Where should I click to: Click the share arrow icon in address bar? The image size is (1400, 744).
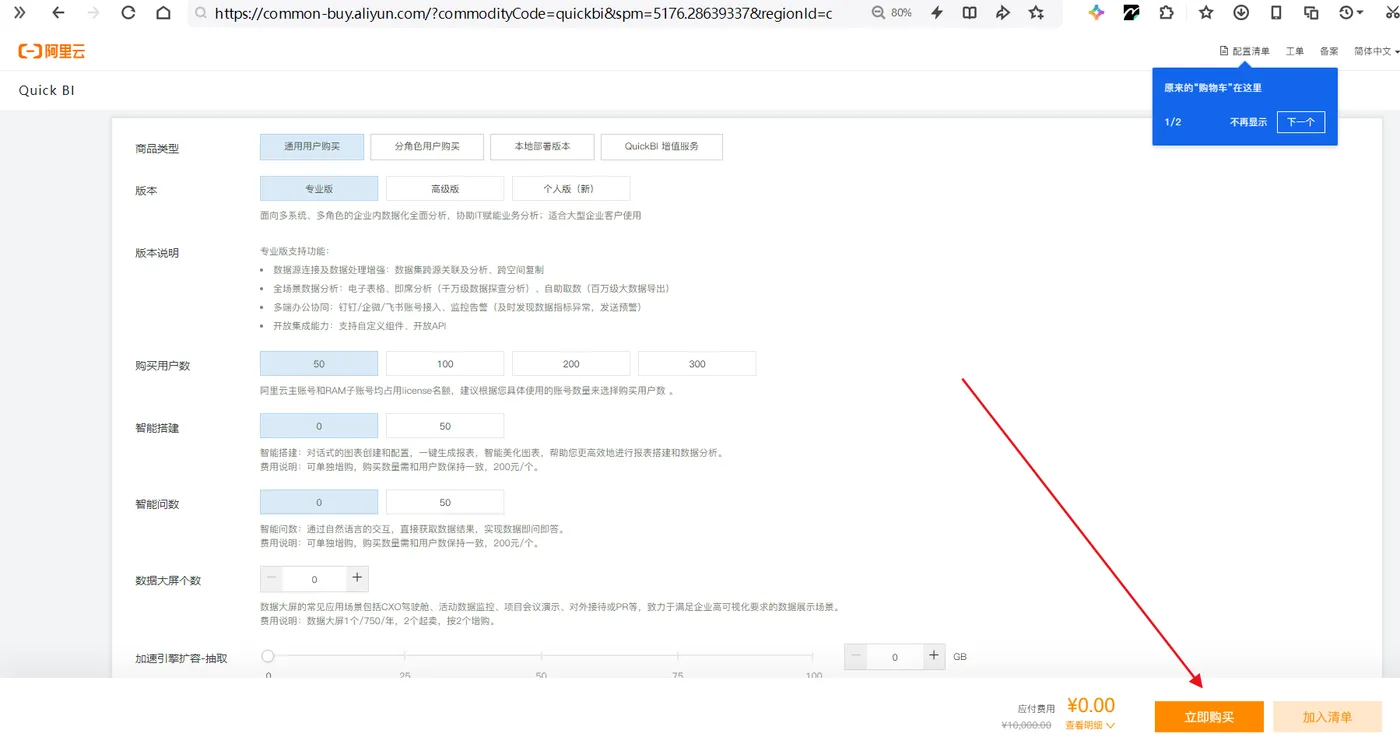point(1003,13)
